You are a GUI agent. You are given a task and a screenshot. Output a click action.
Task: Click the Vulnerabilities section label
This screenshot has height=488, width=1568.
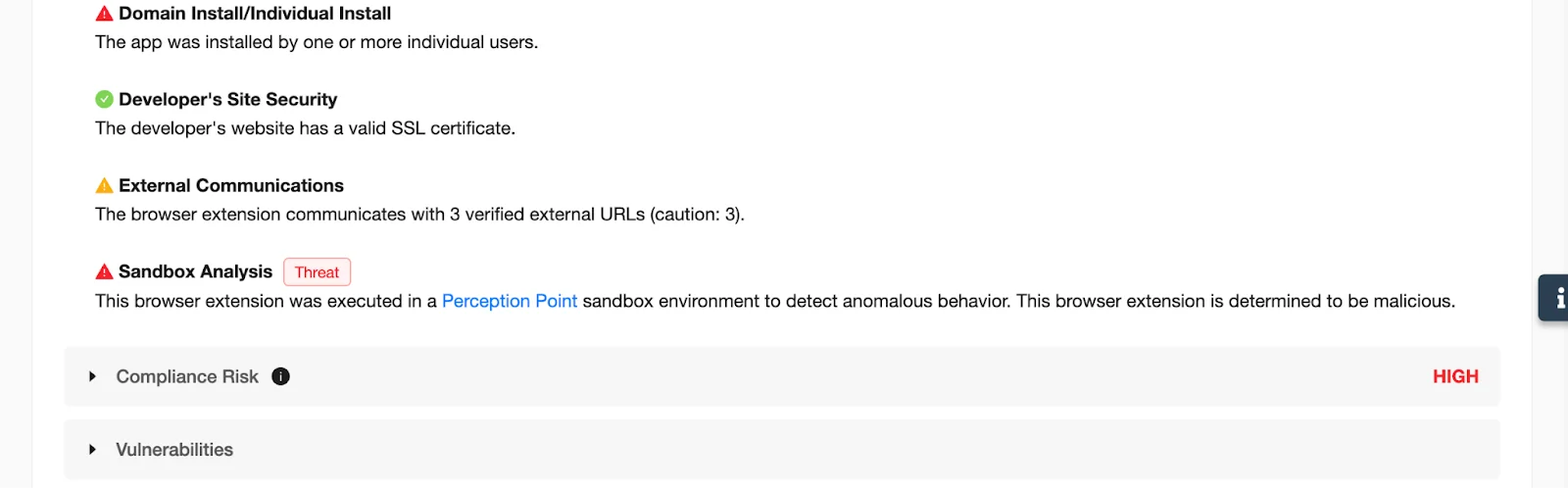coord(174,450)
